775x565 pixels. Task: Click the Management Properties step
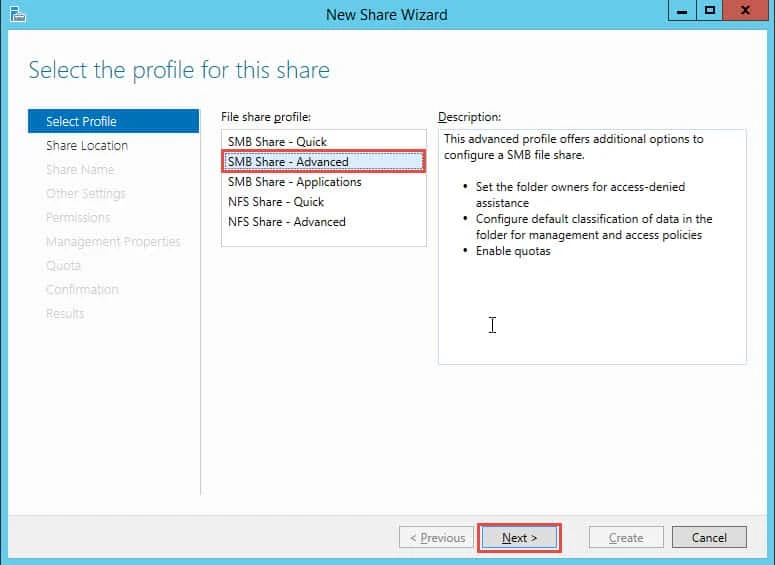click(113, 241)
